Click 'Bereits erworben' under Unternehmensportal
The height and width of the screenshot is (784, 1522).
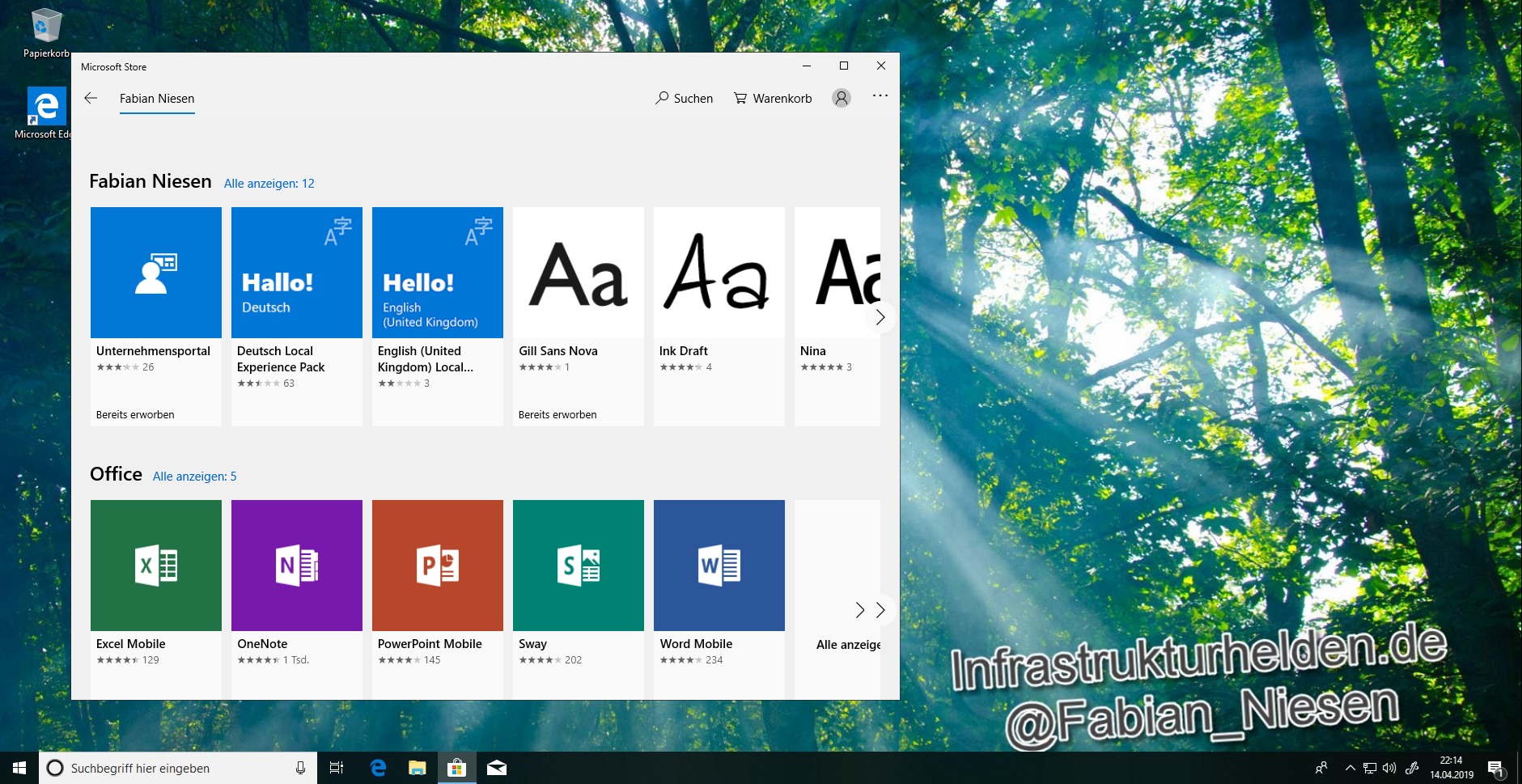[x=135, y=415]
